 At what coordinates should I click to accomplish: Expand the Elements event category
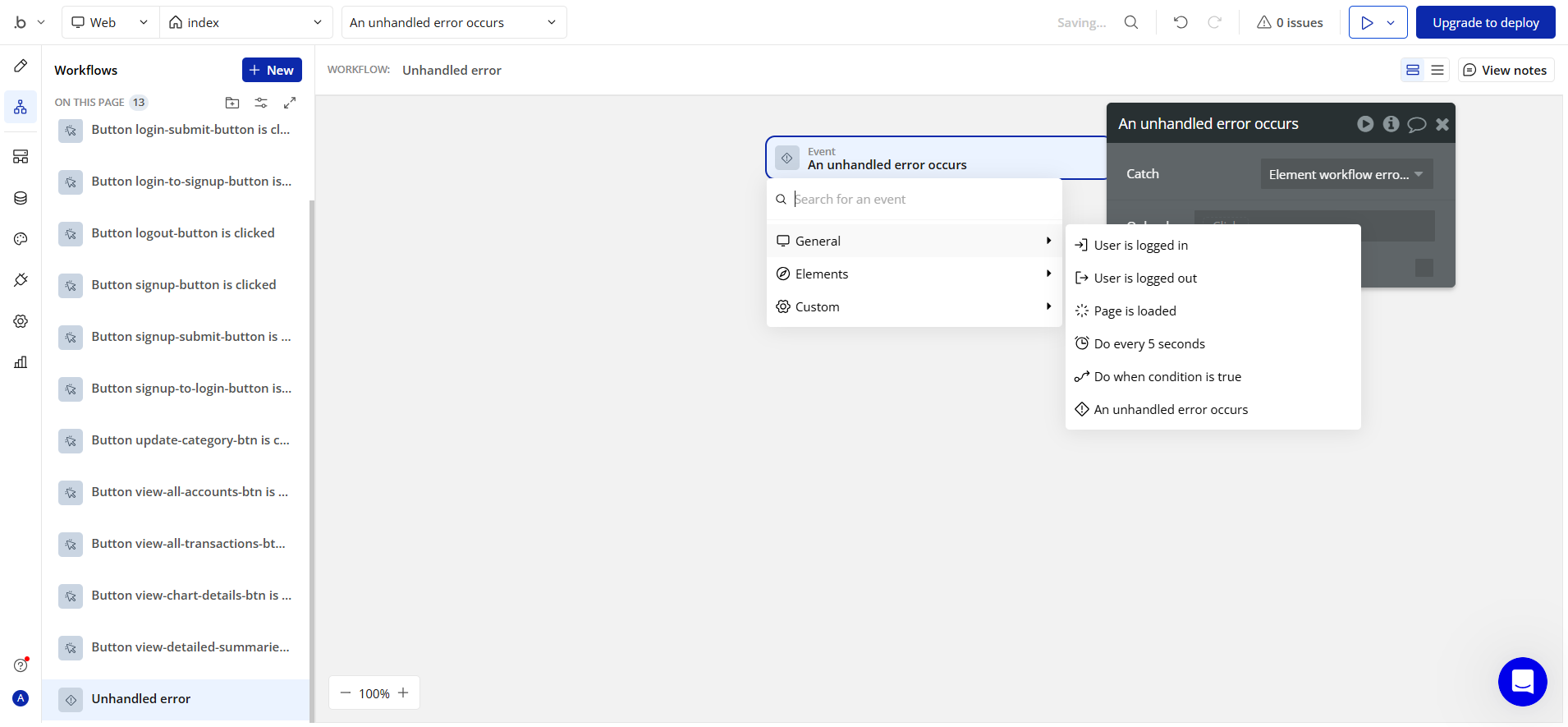pos(915,274)
